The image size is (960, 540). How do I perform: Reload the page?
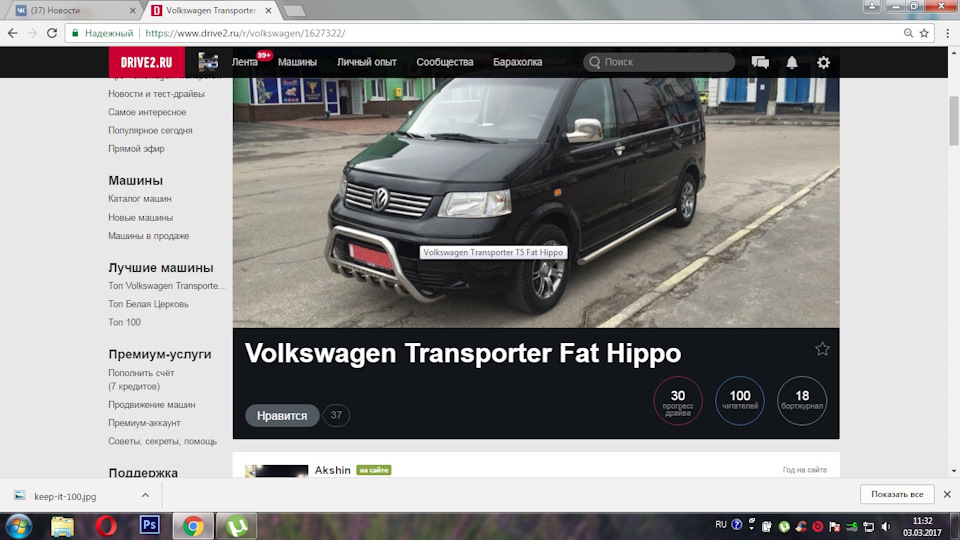point(52,33)
